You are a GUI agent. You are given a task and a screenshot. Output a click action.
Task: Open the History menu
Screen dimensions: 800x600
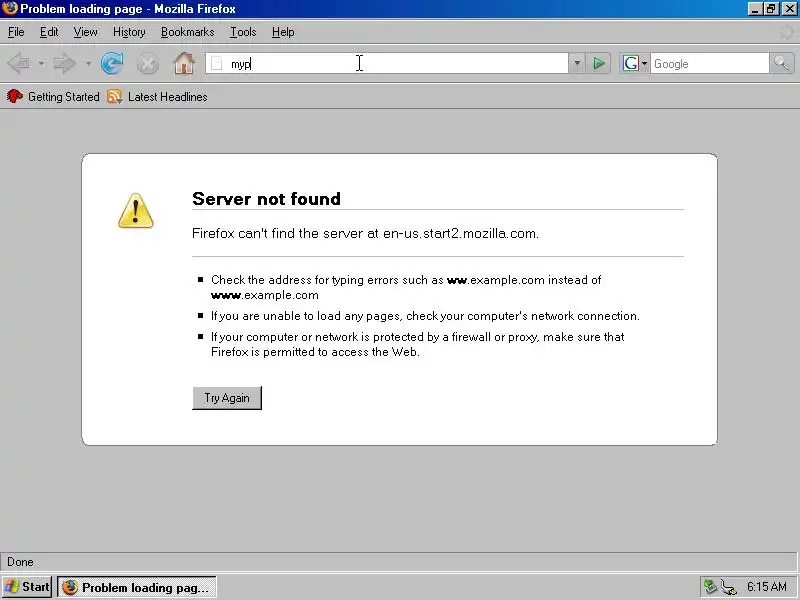(x=129, y=32)
